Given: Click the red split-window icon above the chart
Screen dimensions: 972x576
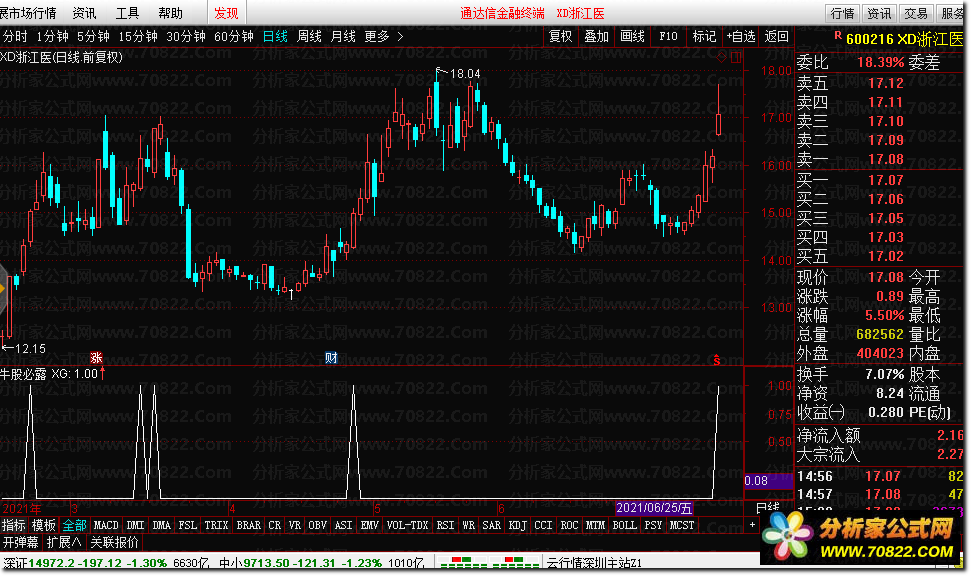Looking at the screenshot, I should point(736,57).
